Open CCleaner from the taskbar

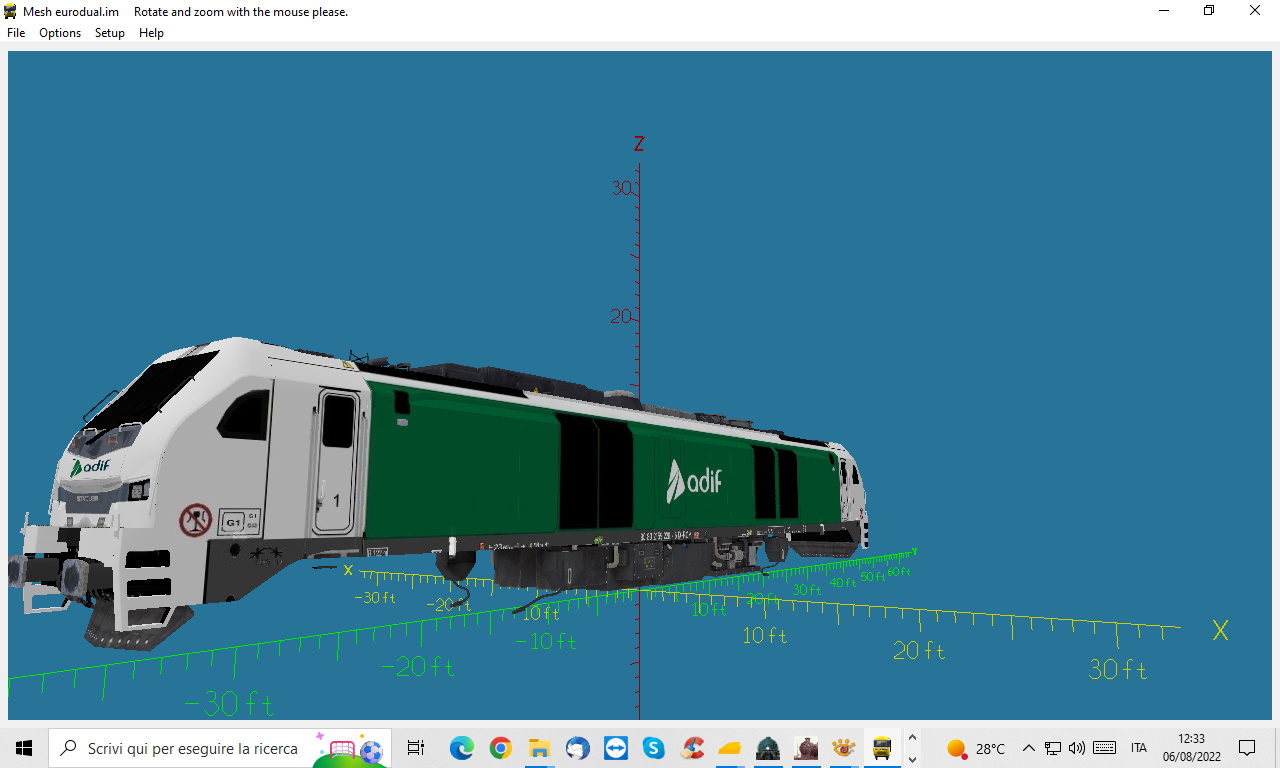click(692, 748)
